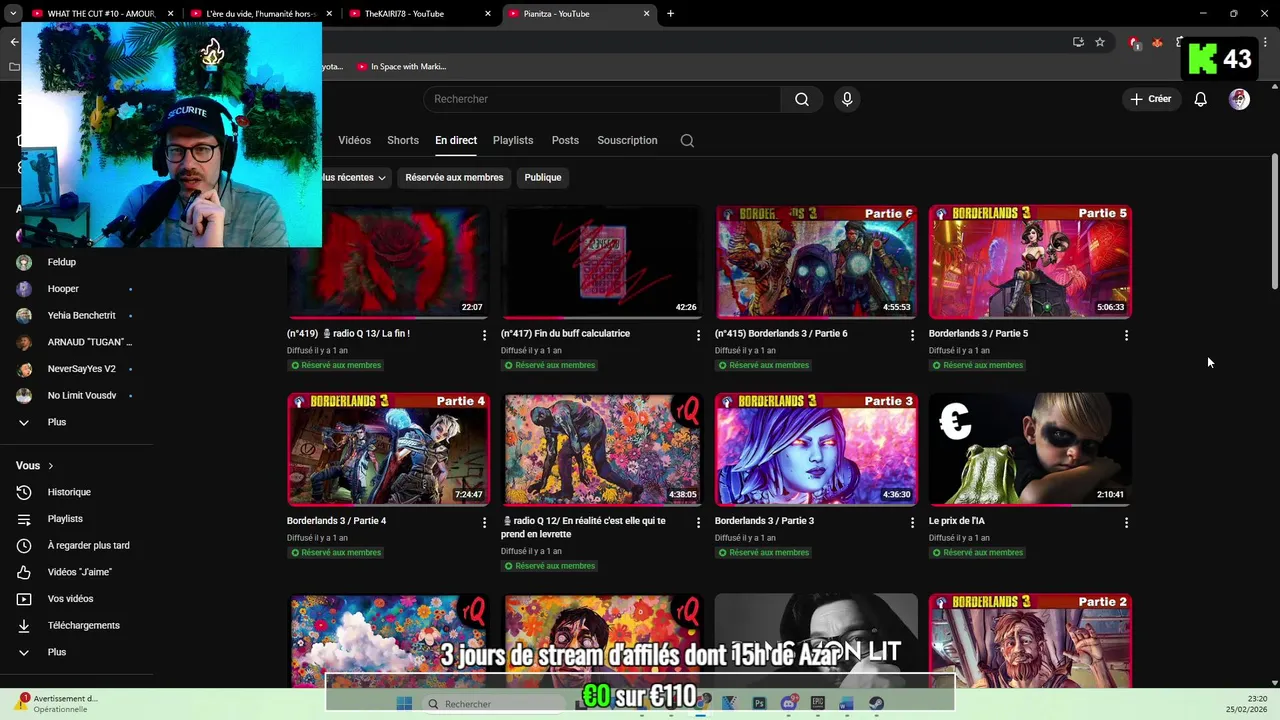This screenshot has height=720, width=1280.
Task: Open options for Borderlands 3 / Partie 5
Action: [1126, 335]
